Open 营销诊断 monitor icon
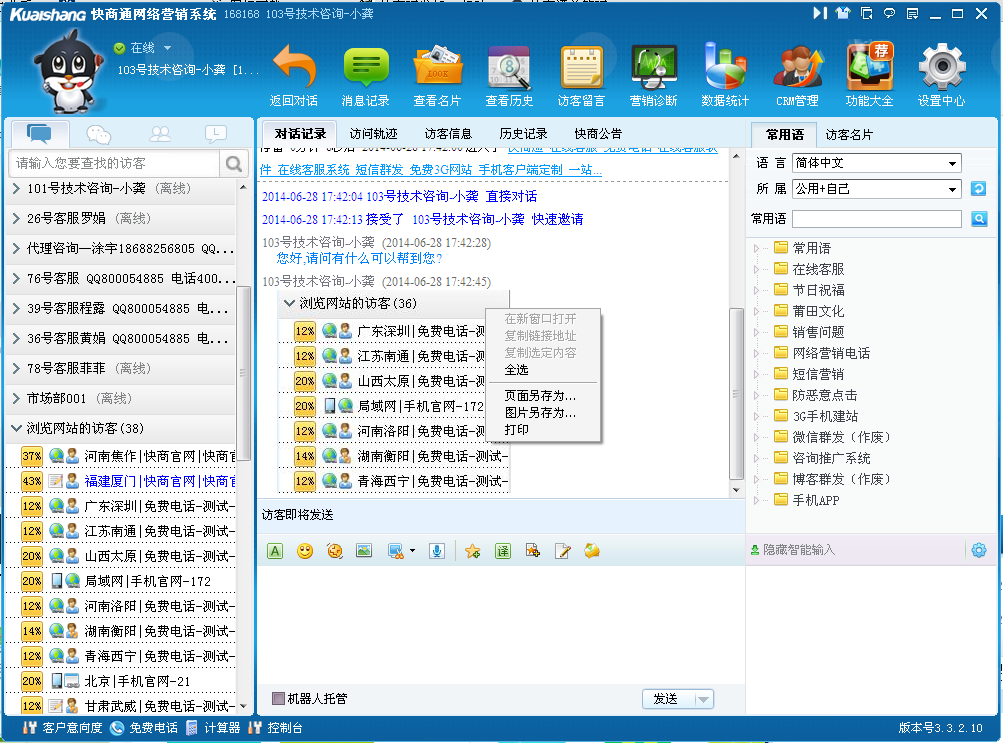 coord(653,76)
